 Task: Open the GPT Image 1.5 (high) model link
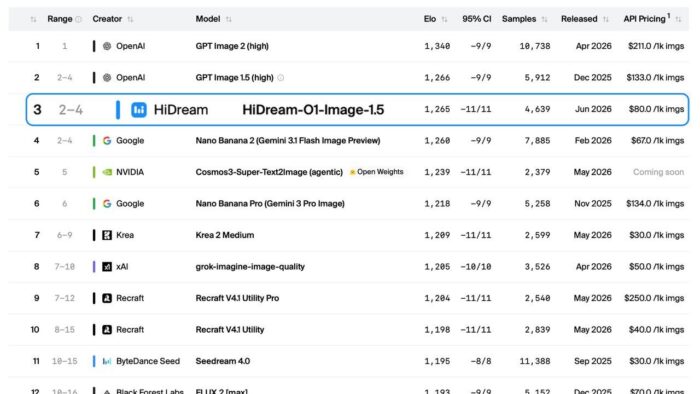(234, 78)
